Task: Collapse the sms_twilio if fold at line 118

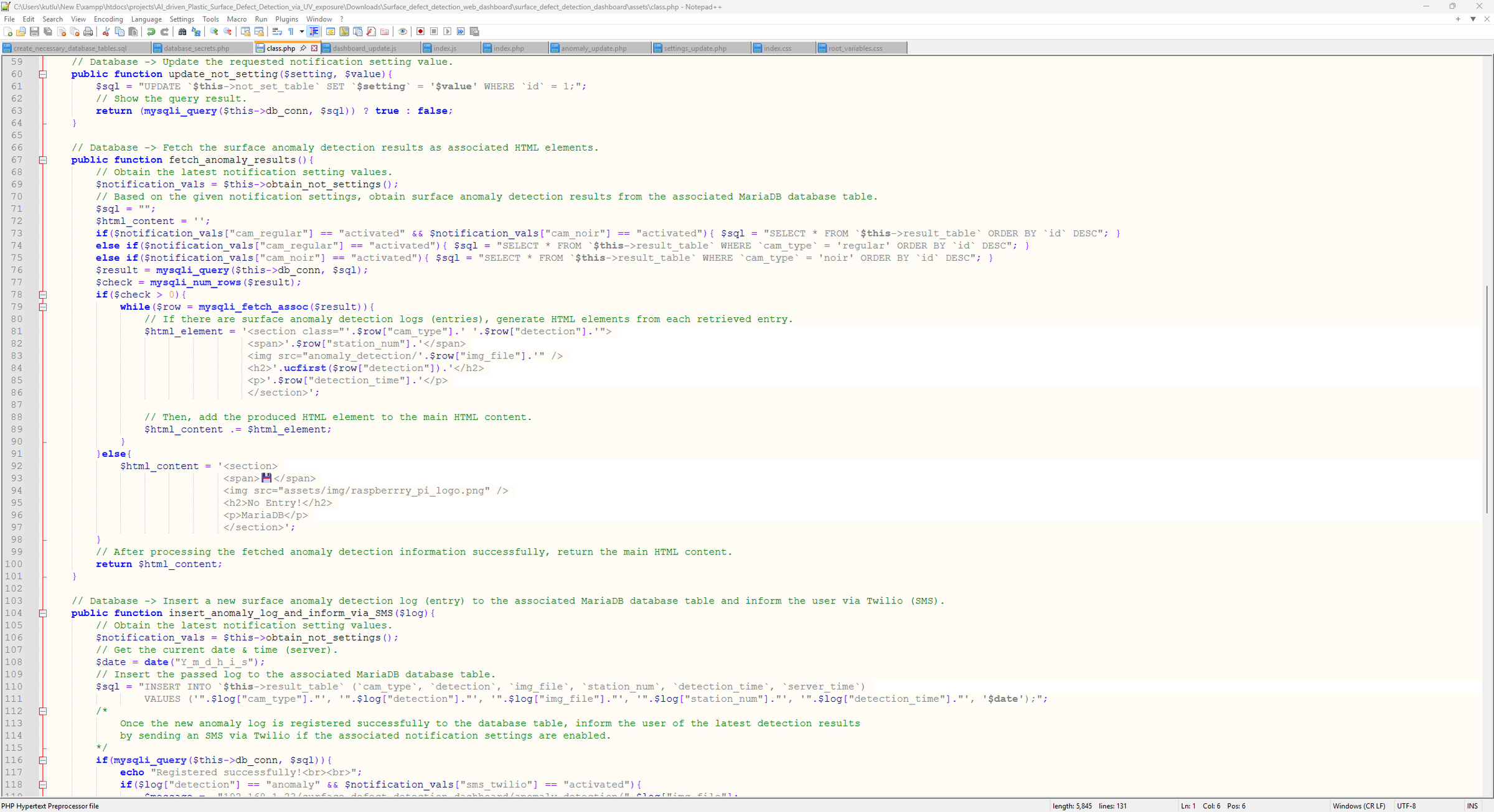Action: 43,785
